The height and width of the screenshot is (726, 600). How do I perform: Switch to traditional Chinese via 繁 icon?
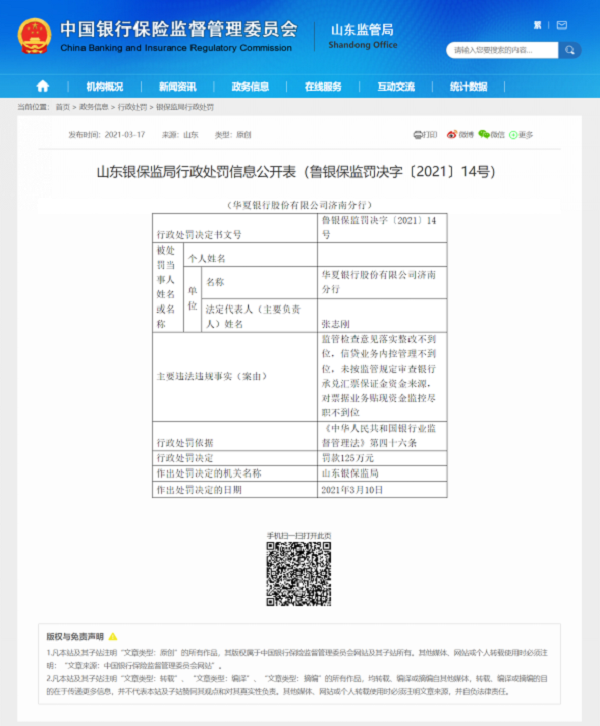[538, 25]
